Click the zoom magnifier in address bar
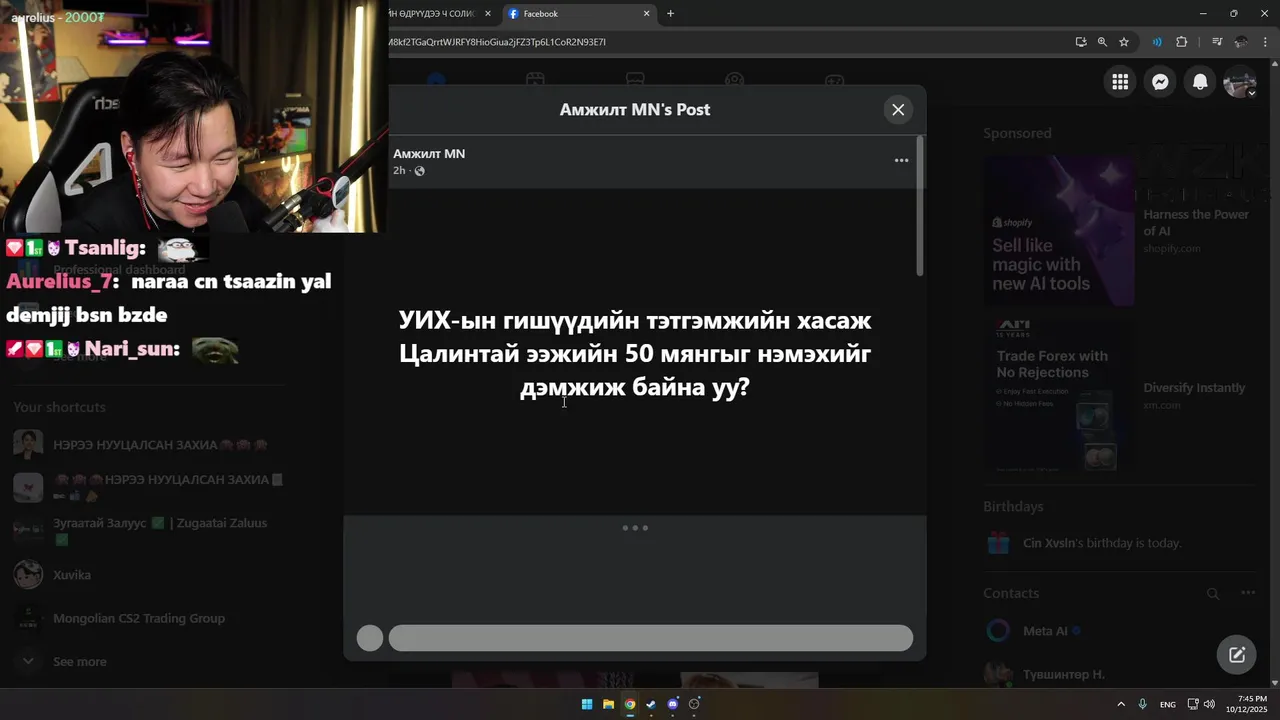The width and height of the screenshot is (1280, 720). click(1102, 42)
